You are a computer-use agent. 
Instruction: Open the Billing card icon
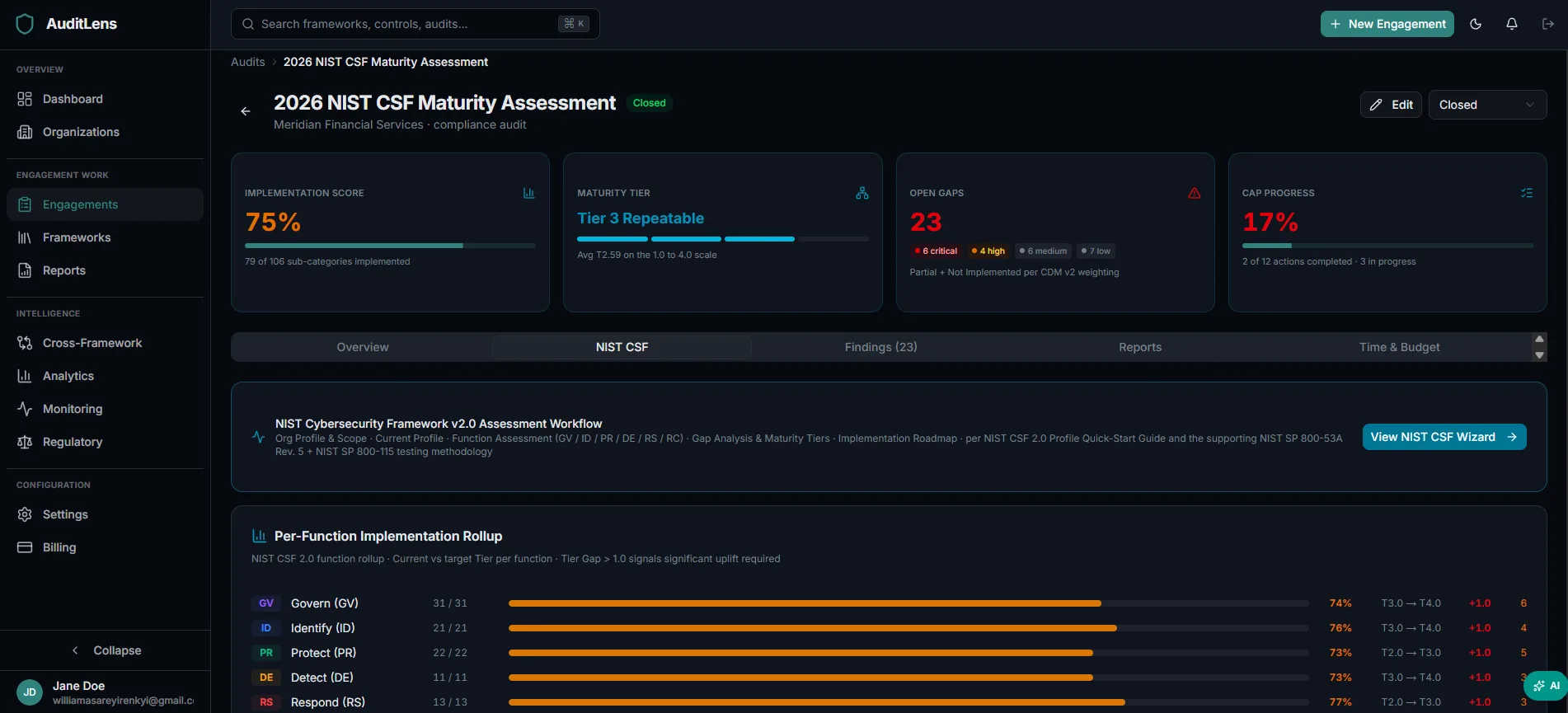25,547
